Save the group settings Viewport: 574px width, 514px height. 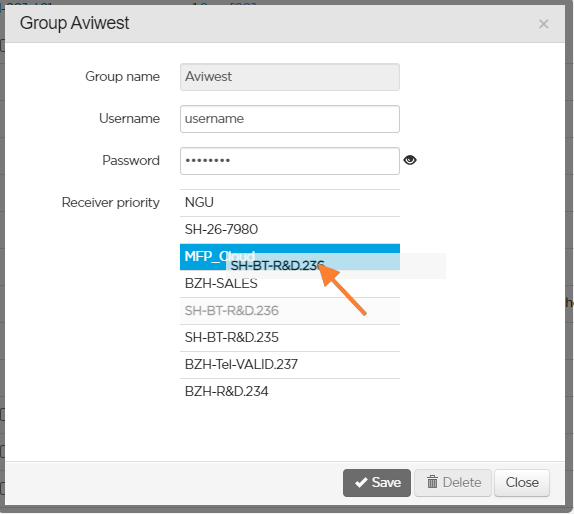click(x=377, y=483)
